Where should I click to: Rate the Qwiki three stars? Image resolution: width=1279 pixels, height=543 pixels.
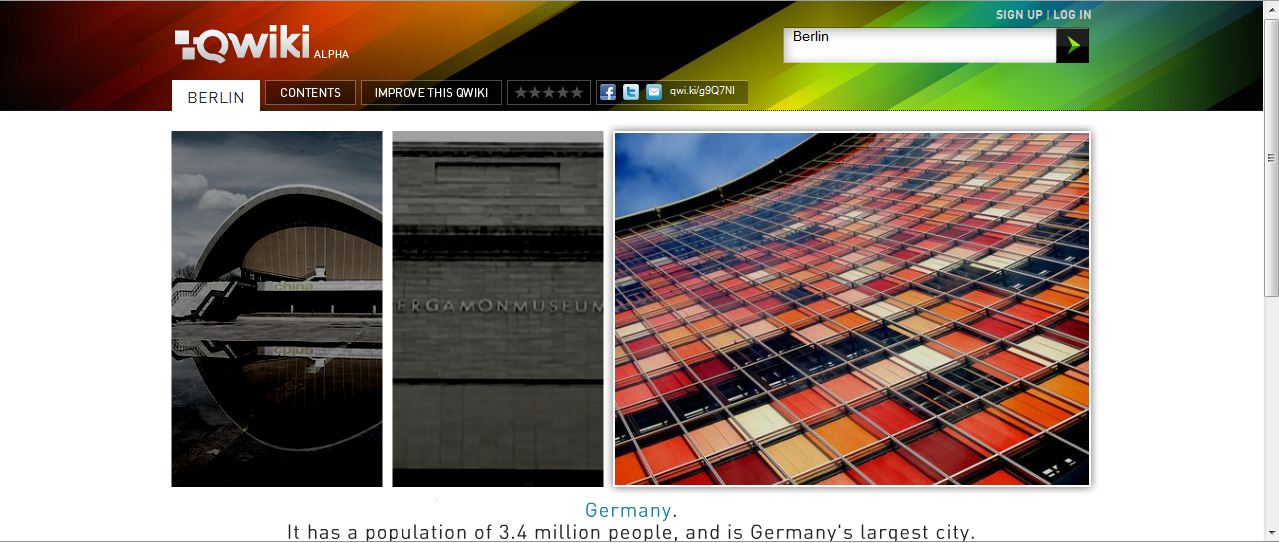[549, 93]
